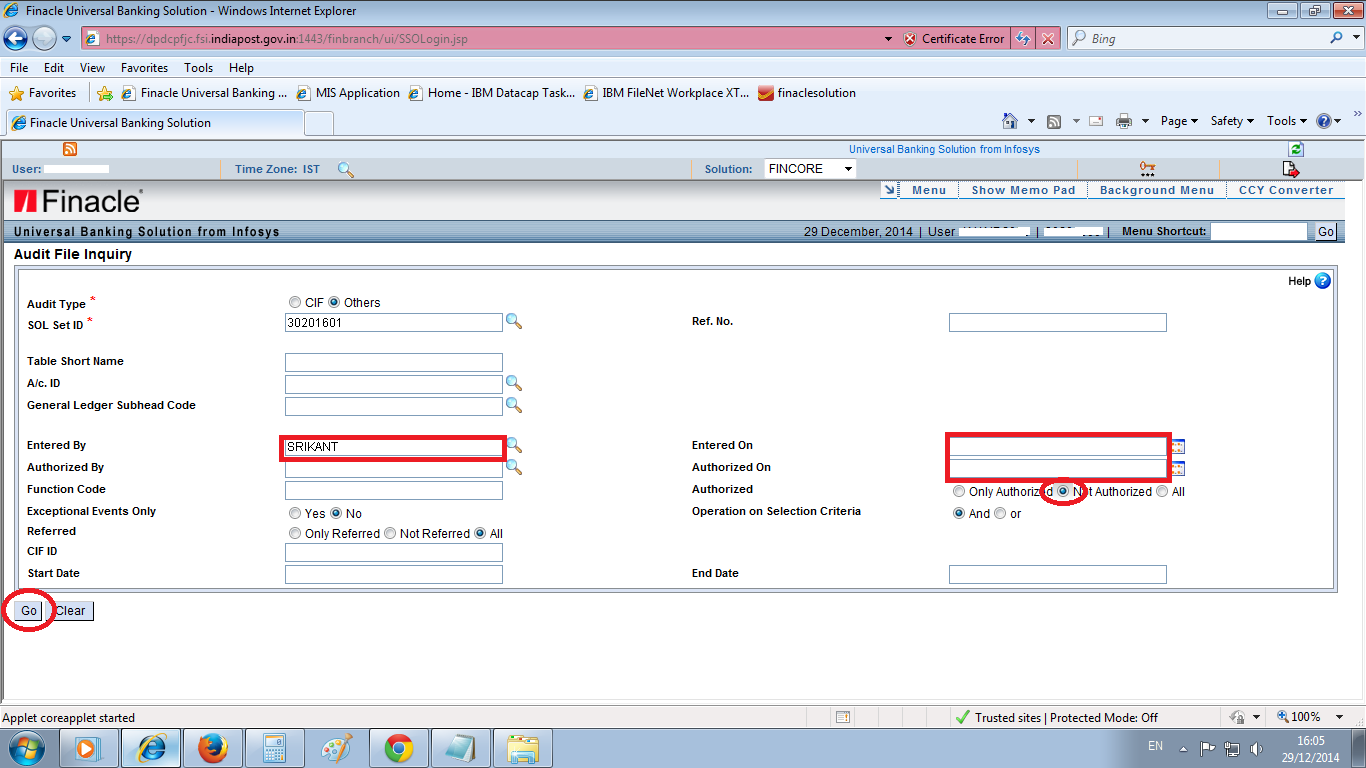This screenshot has width=1366, height=768.
Task: Switch to Finacle Universal Banking Solution tab
Action: (x=154, y=123)
